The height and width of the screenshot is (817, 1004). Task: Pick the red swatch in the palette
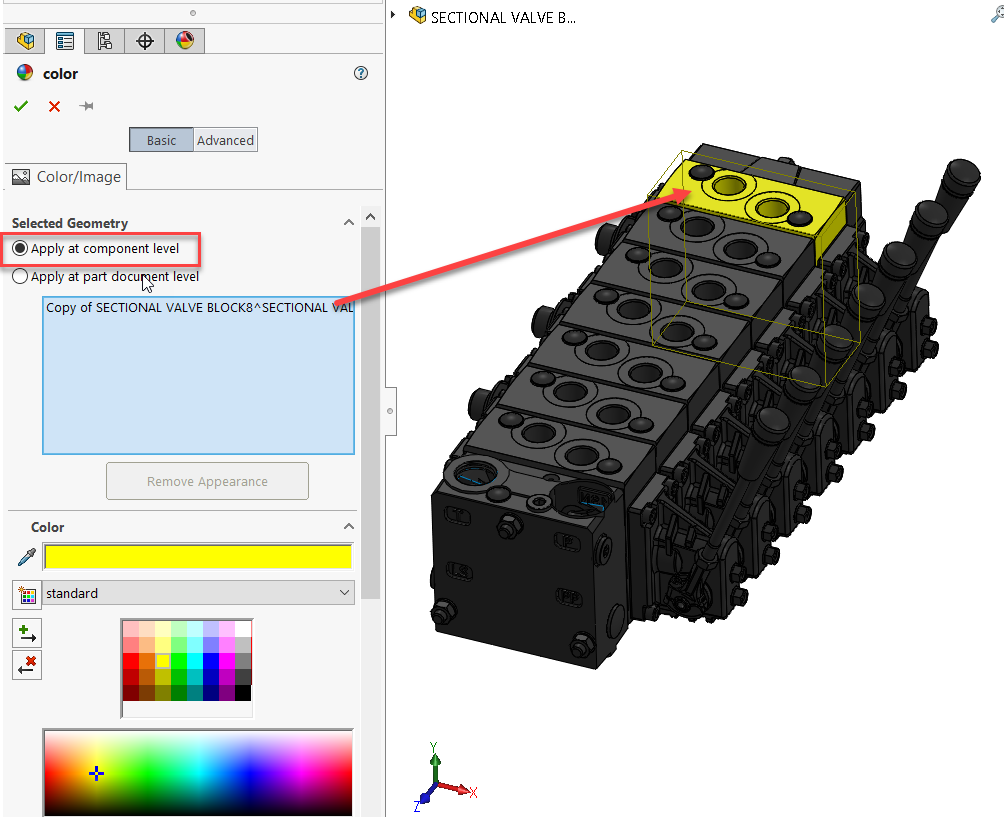(131, 661)
